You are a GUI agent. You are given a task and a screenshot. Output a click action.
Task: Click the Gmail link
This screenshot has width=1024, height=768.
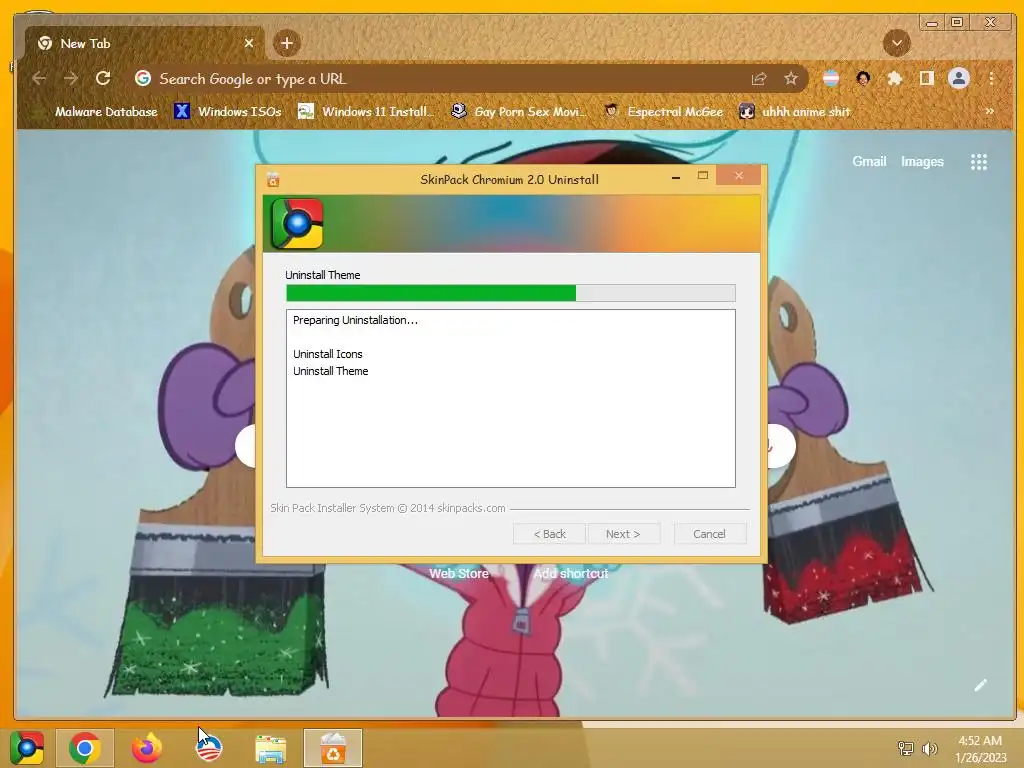[869, 161]
